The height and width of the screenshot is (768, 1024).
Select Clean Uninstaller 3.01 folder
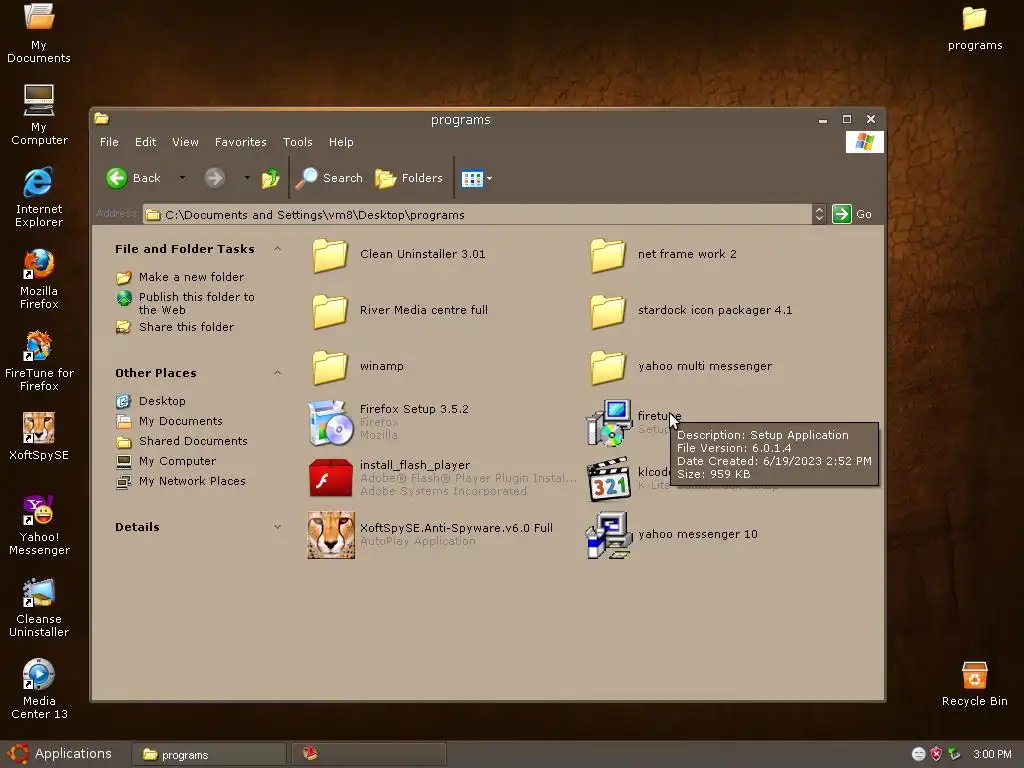tap(398, 254)
